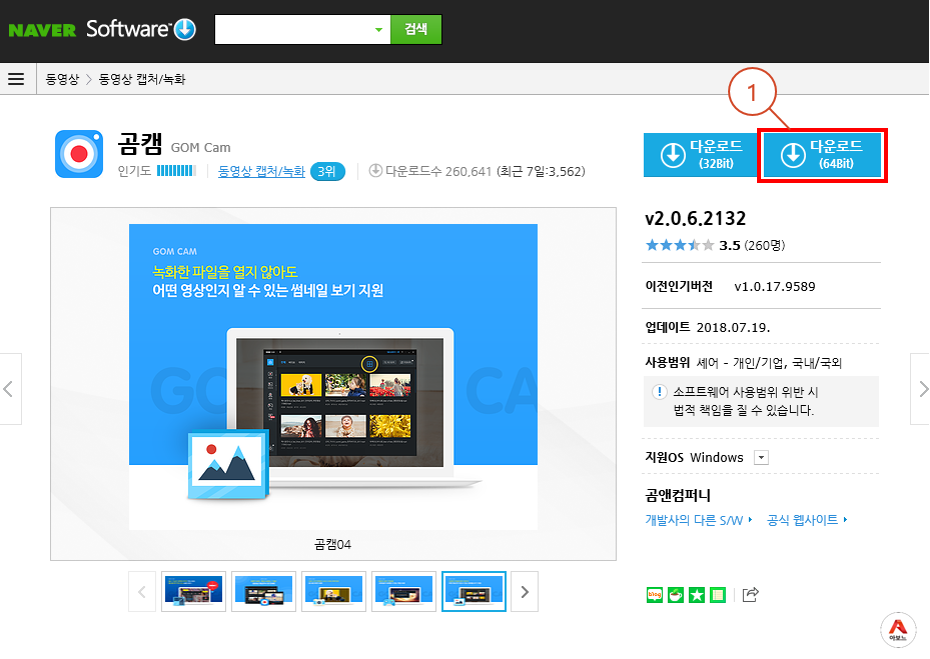
Task: Click the GOM Cam app icon
Action: (79, 154)
